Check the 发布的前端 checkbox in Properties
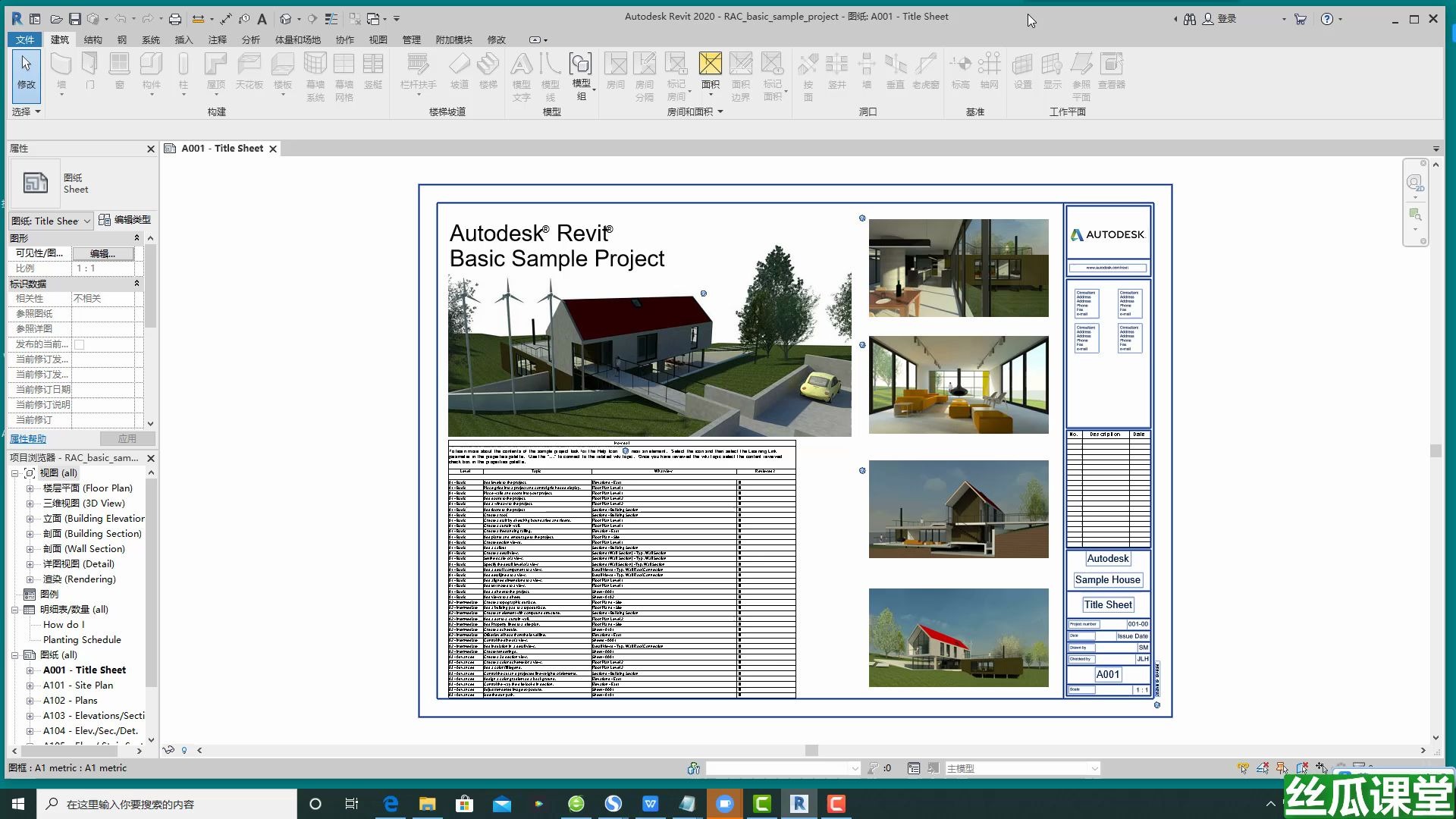 80,344
